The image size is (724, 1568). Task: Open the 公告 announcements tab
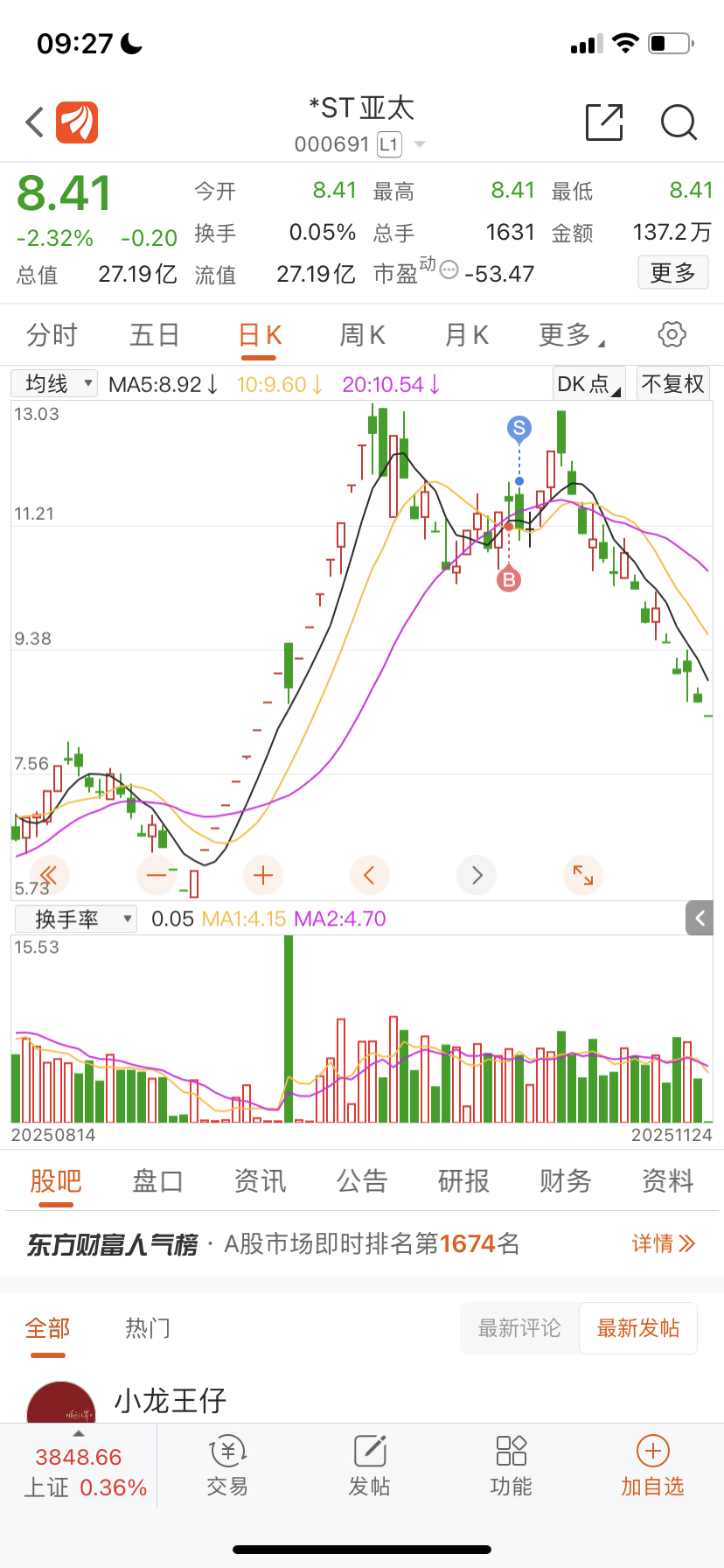click(362, 1181)
